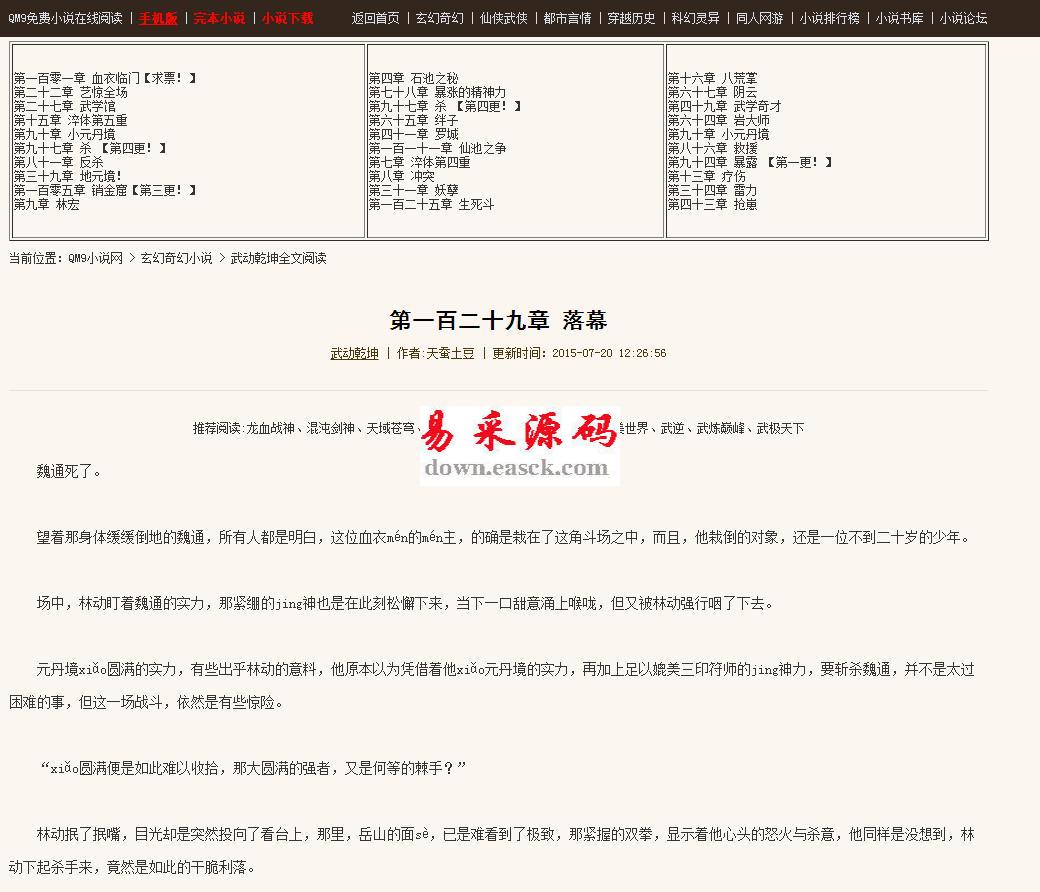Click author text 作者:天蚕土豆
The image size is (1040, 892).
coord(436,353)
